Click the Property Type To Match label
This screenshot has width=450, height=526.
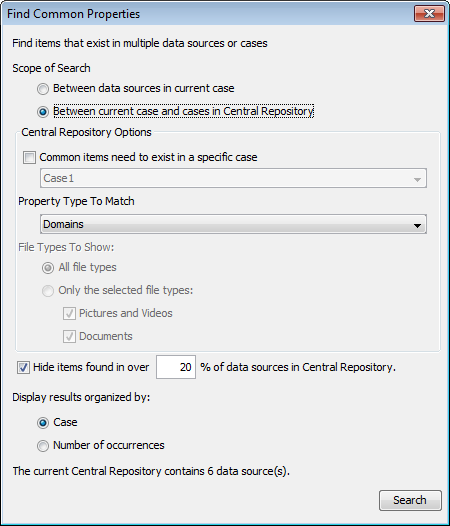coord(76,201)
